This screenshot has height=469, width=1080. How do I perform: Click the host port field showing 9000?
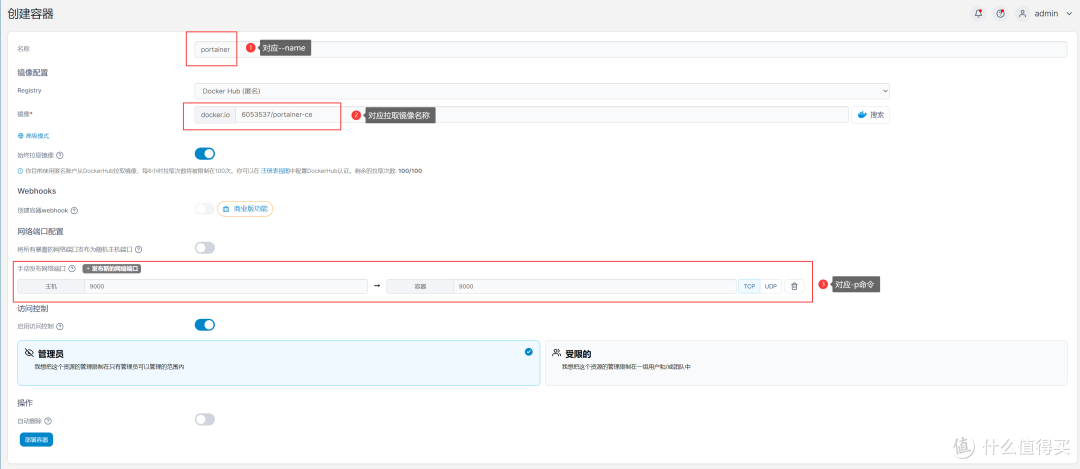pyautogui.click(x=226, y=286)
